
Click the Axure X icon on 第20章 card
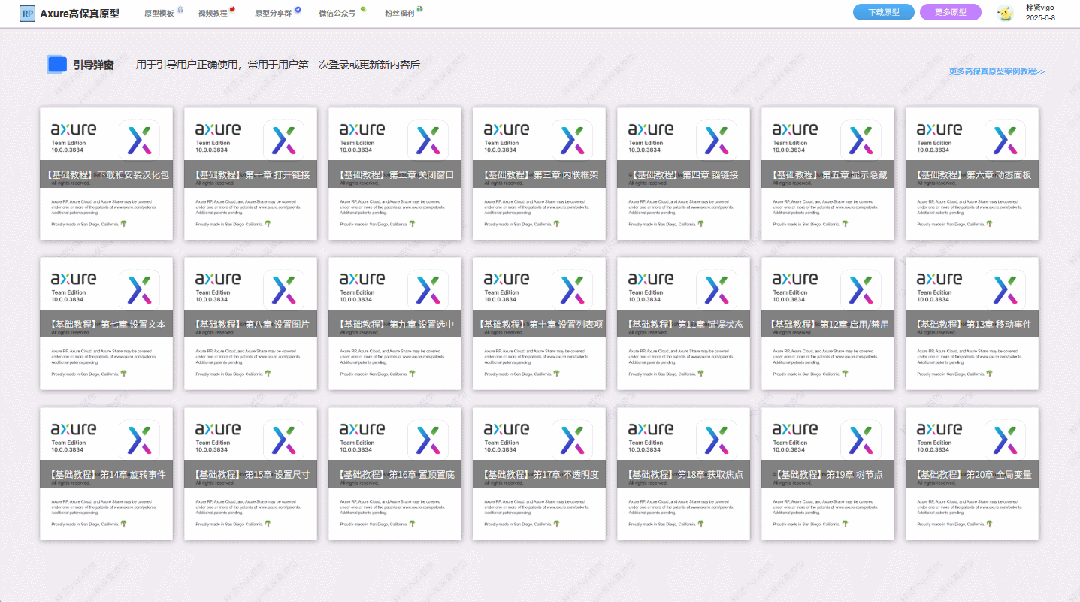coord(1006,439)
